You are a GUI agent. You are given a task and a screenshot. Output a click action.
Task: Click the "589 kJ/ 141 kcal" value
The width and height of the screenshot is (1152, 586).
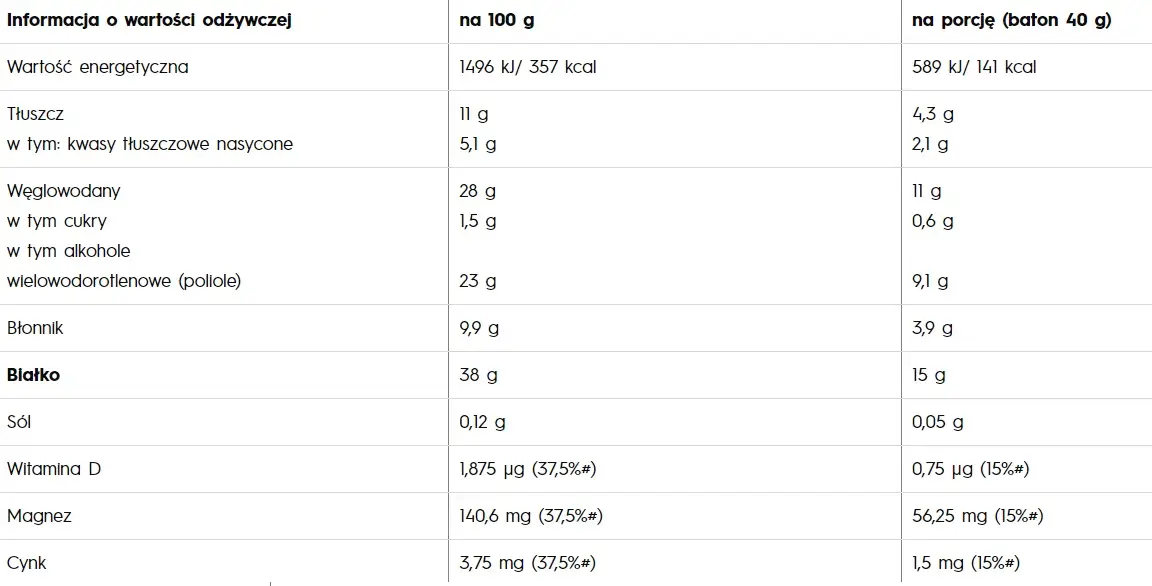(974, 68)
